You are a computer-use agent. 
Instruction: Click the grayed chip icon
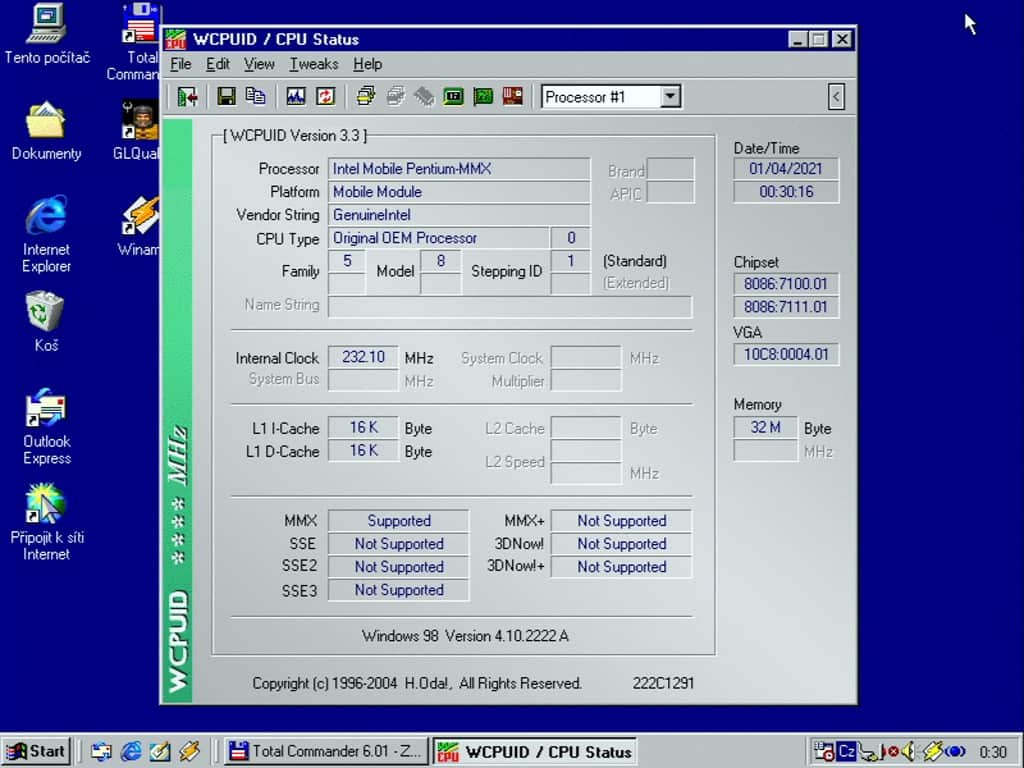coord(424,97)
